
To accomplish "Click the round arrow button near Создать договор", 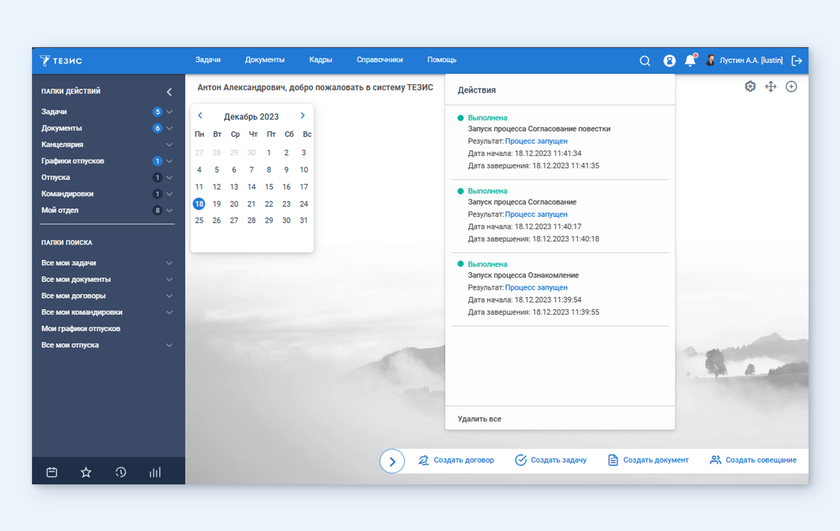I will [392, 461].
